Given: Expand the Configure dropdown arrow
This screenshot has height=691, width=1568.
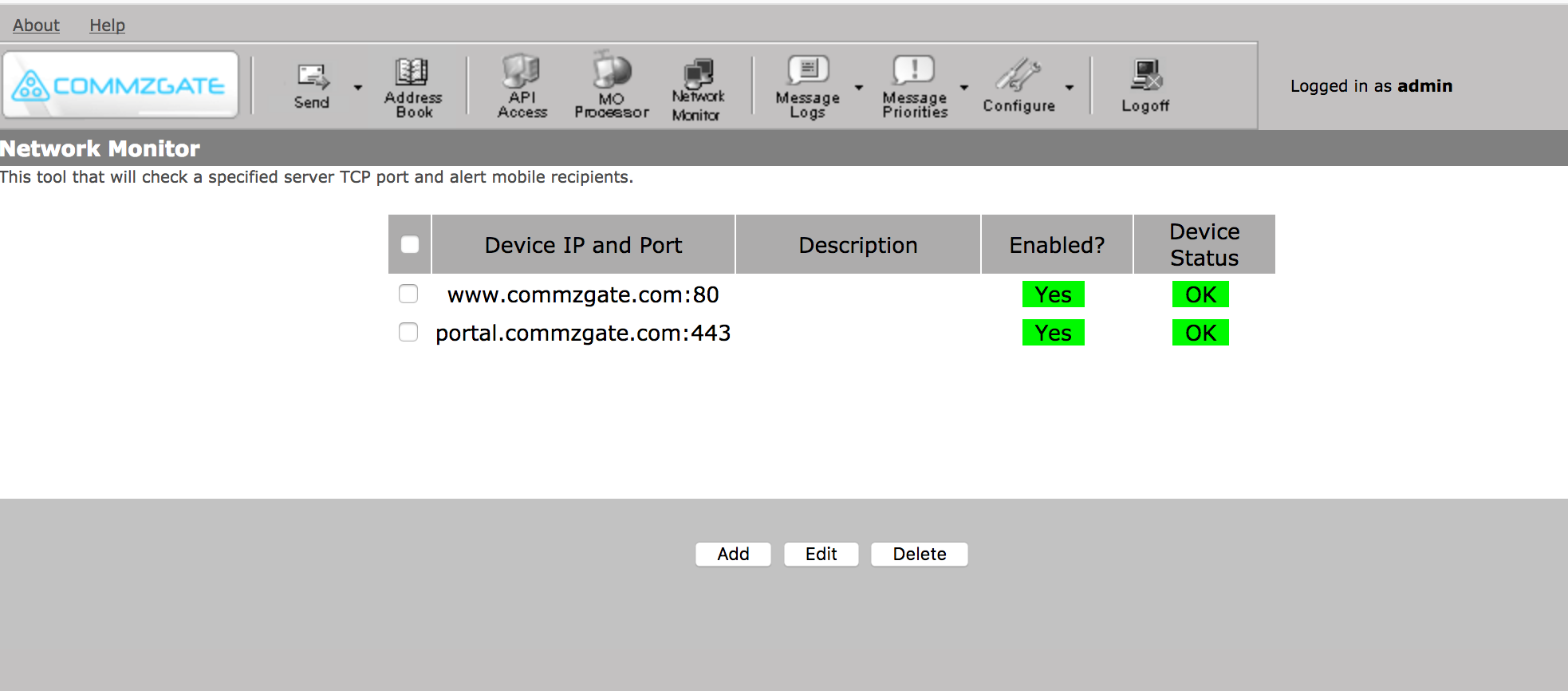Looking at the screenshot, I should click(1070, 87).
